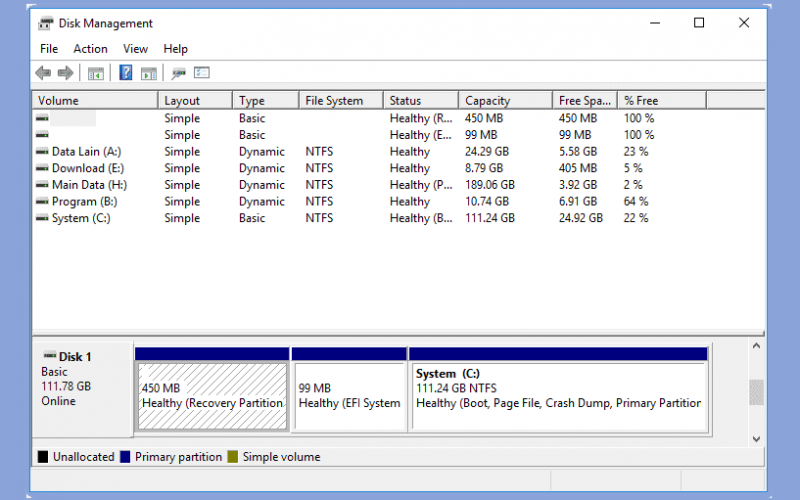
Task: Click the scroll down arrow in disk pane
Action: (756, 439)
